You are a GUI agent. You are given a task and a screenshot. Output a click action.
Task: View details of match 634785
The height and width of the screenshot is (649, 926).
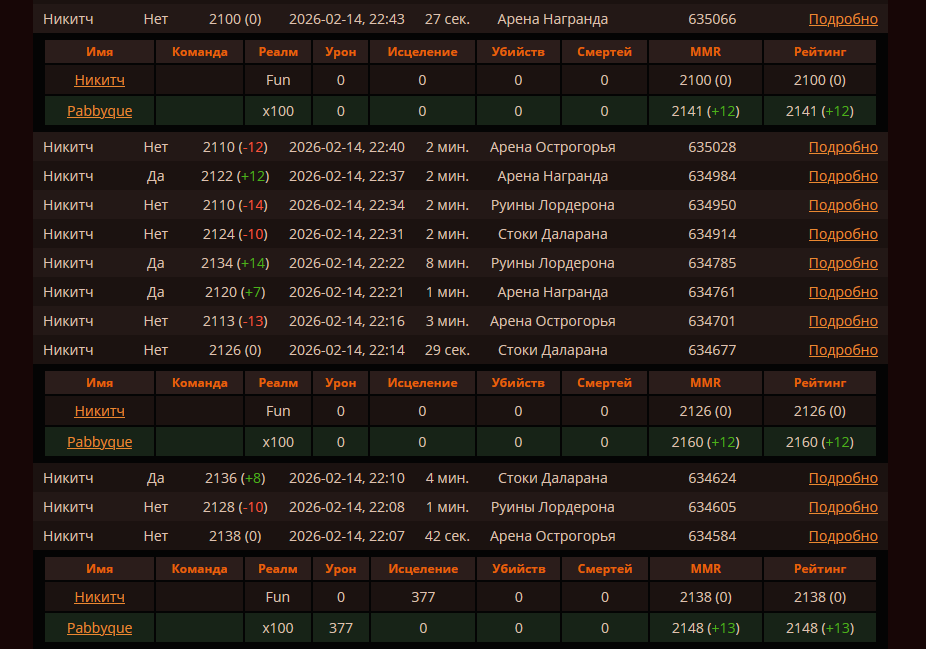pos(843,263)
